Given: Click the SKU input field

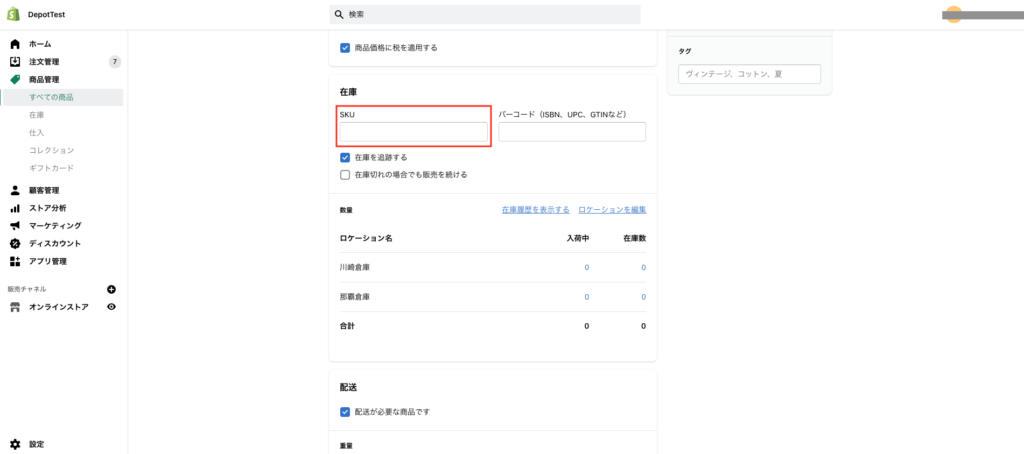Looking at the screenshot, I should coord(414,132).
